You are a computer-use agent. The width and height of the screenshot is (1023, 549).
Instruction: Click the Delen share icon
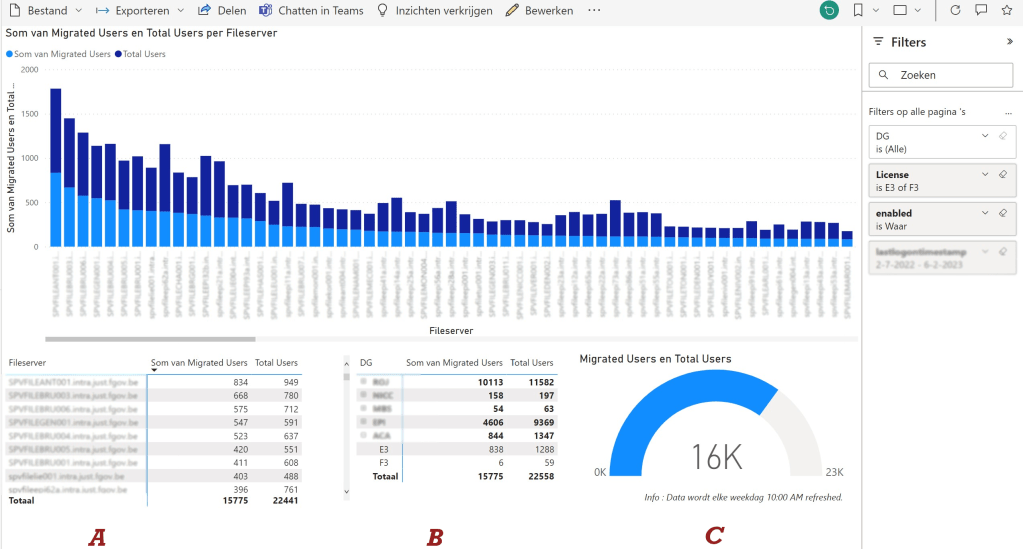point(204,10)
